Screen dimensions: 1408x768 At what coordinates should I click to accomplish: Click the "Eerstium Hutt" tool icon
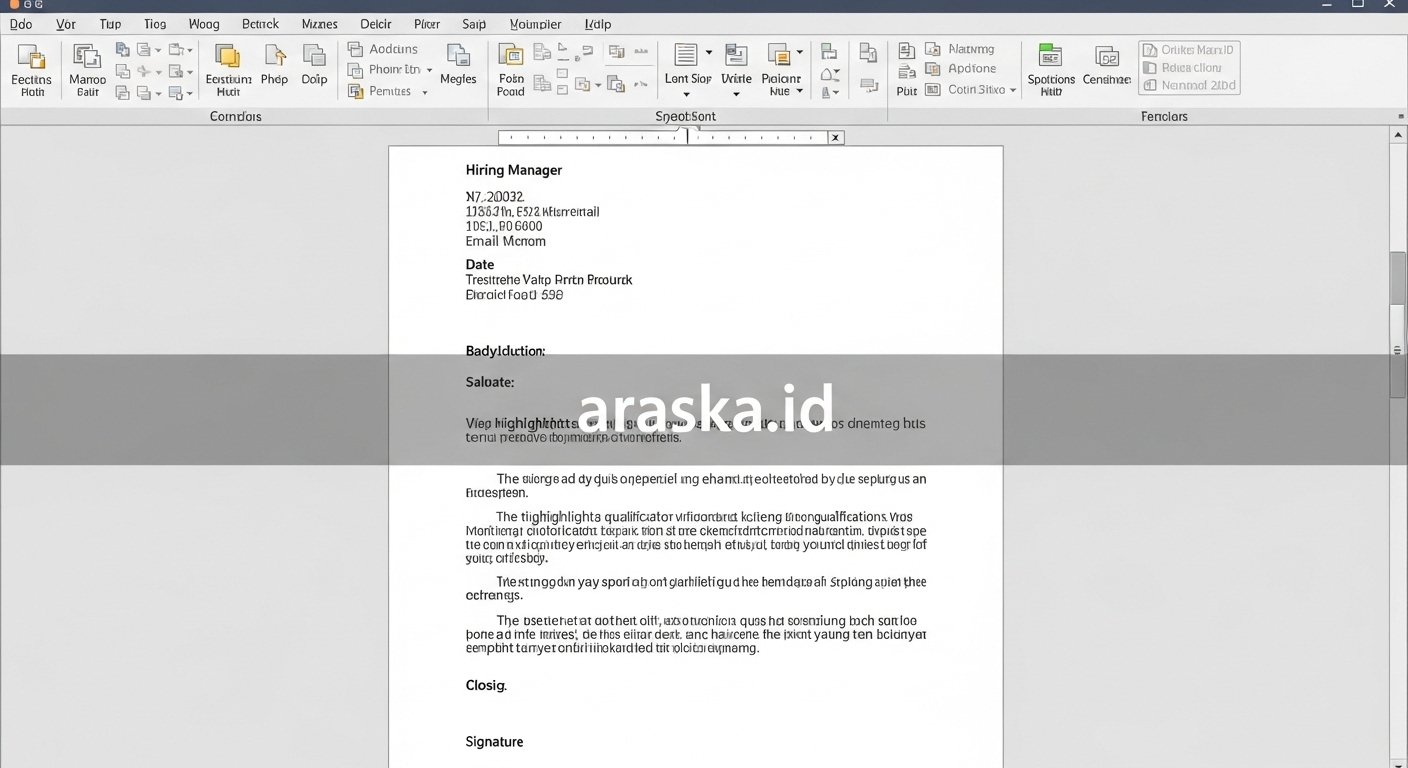(x=228, y=65)
